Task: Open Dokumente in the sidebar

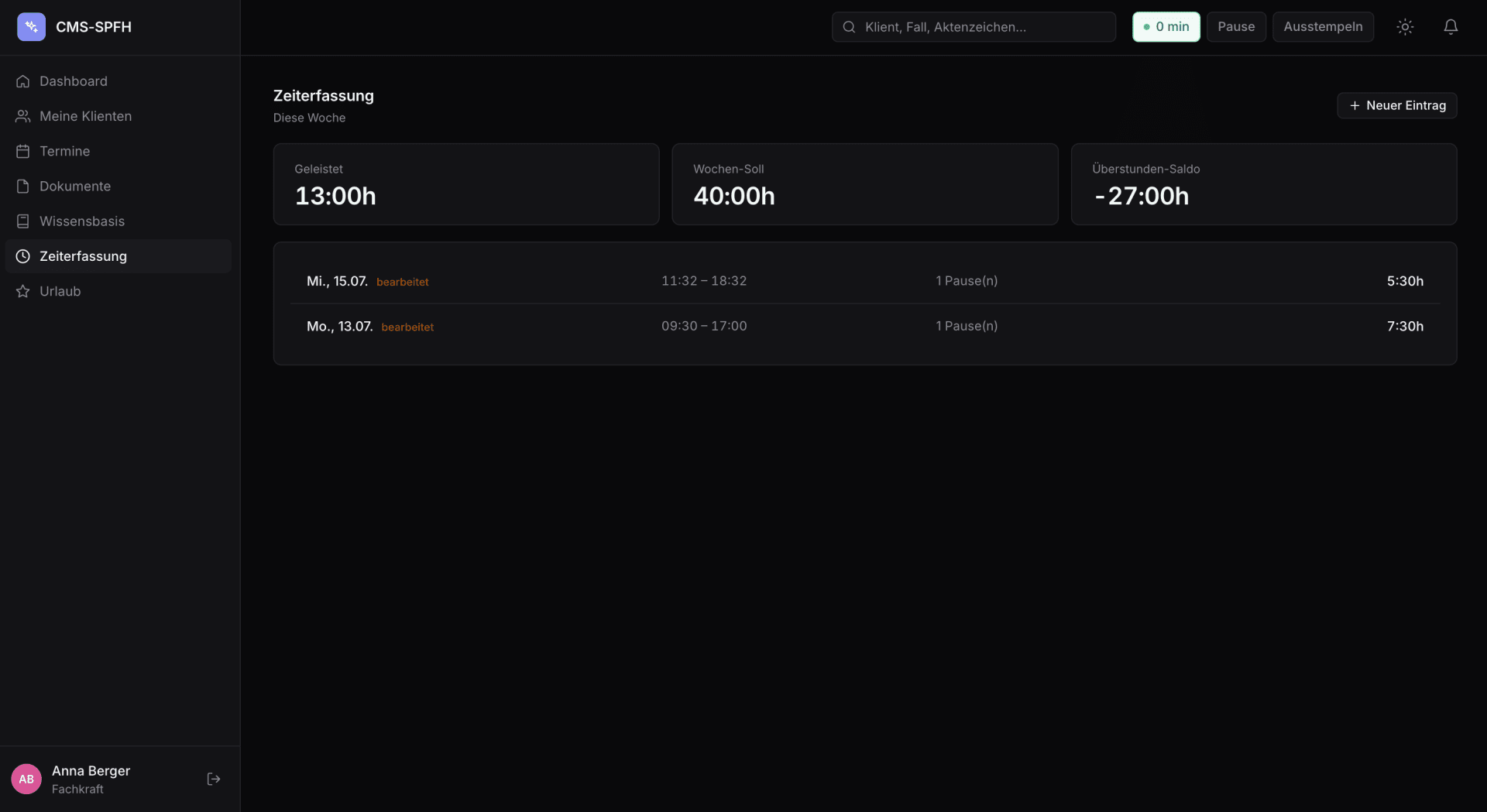Action: pyautogui.click(x=118, y=187)
